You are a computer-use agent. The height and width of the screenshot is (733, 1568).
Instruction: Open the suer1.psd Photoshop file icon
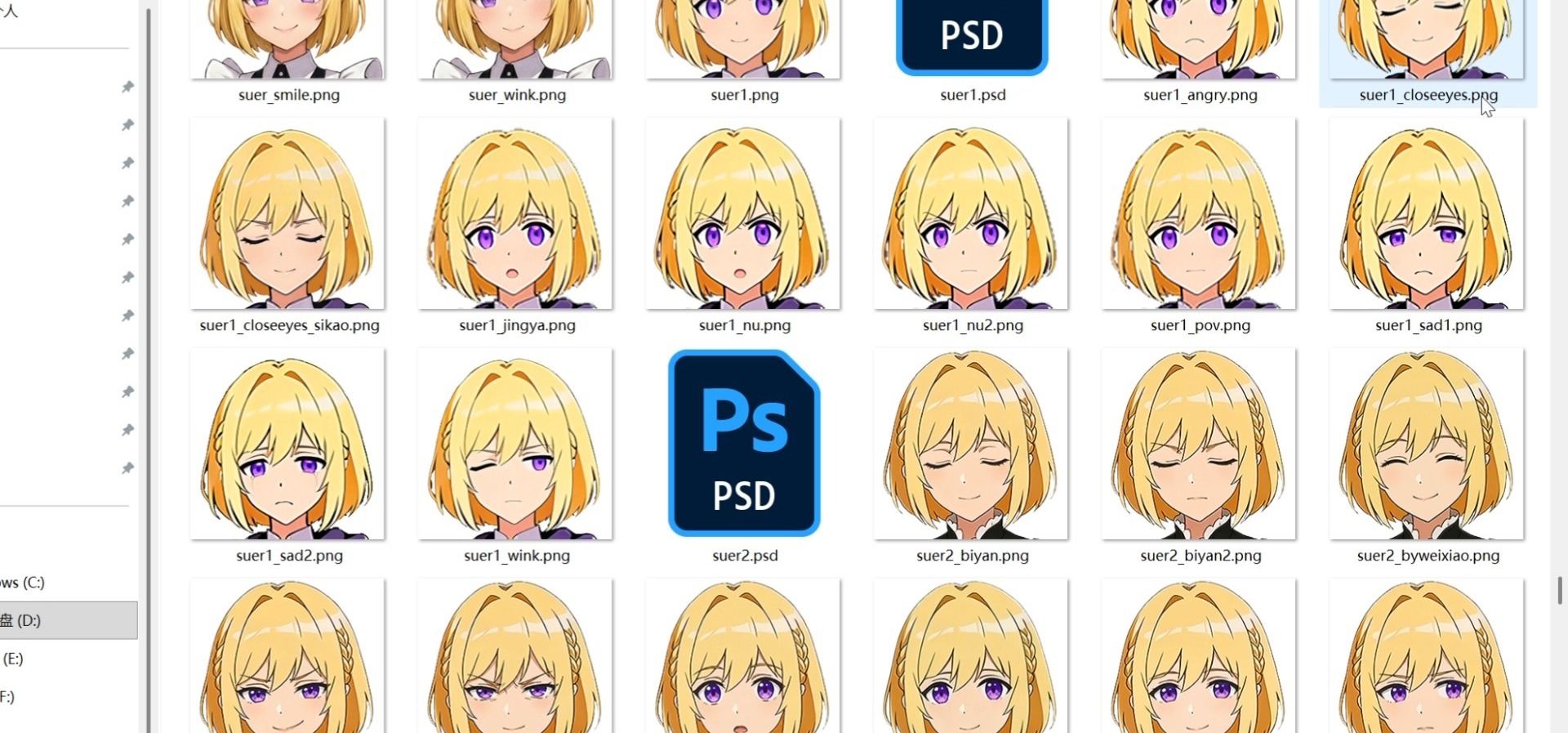(972, 38)
